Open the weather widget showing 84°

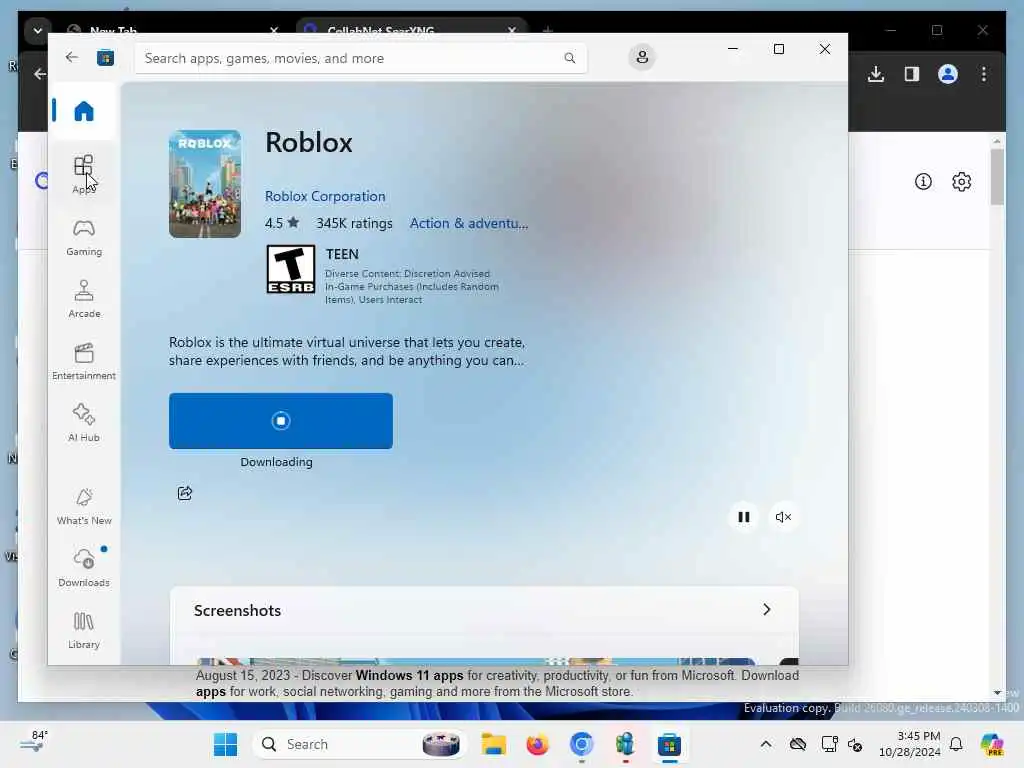34,743
